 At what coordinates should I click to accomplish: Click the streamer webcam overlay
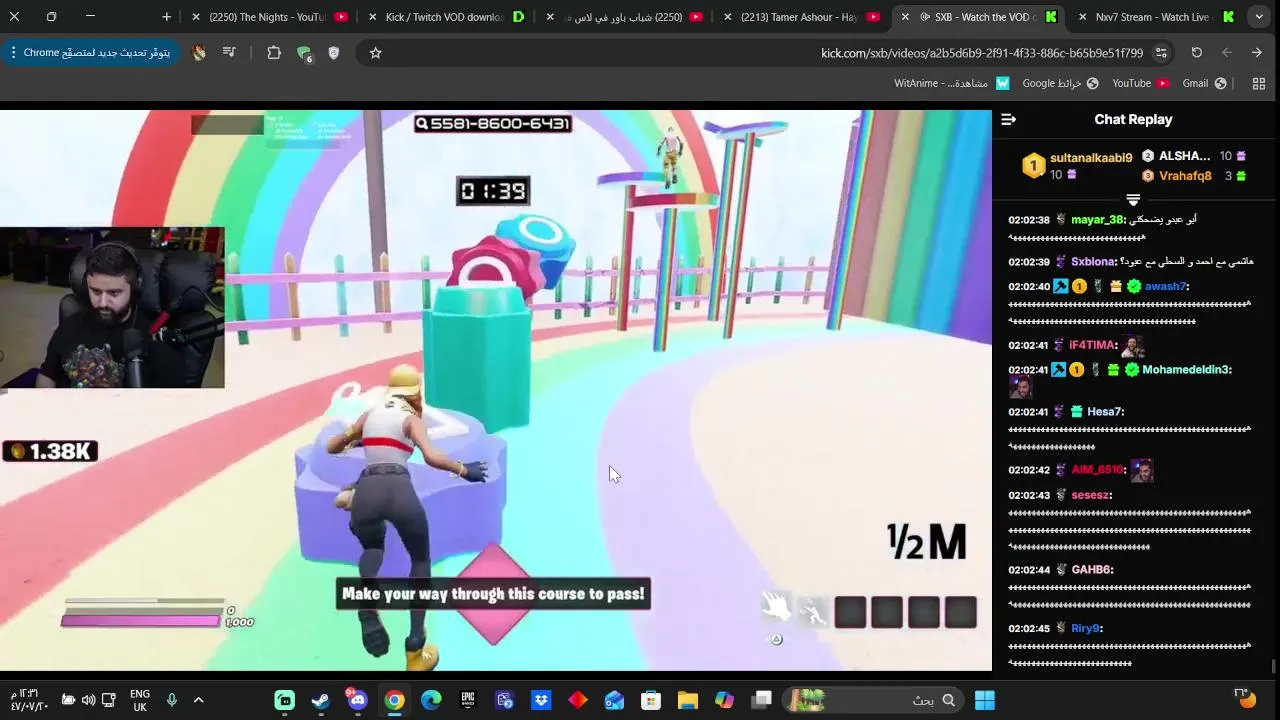click(112, 308)
